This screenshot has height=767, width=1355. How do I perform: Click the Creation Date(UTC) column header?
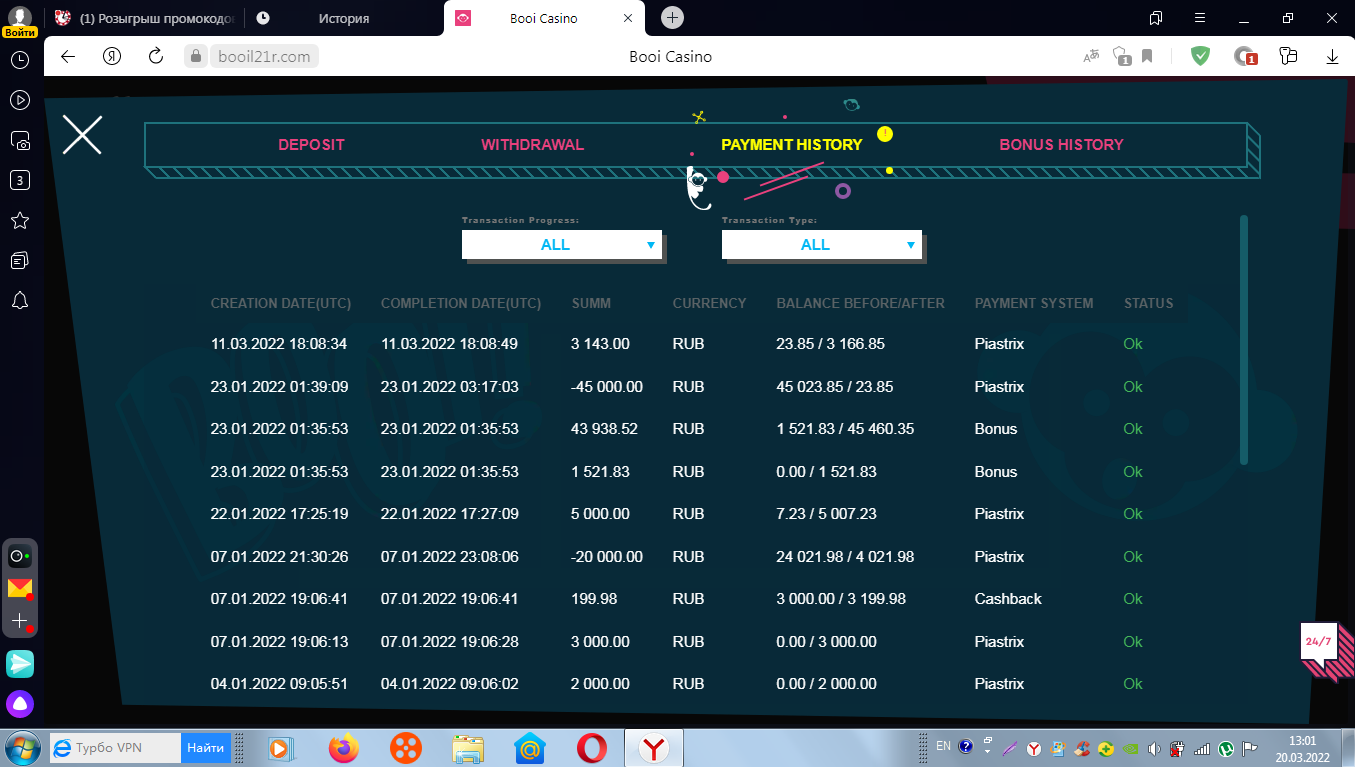tap(281, 303)
